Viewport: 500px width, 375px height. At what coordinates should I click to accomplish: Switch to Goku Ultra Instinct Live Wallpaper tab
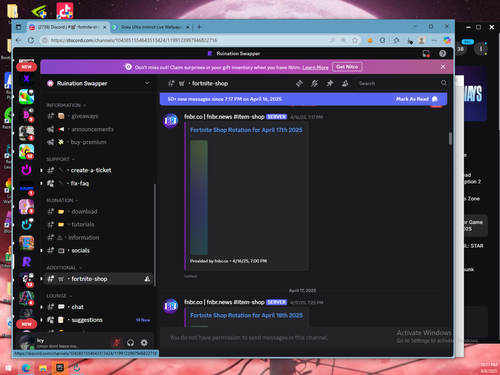pyautogui.click(x=151, y=27)
